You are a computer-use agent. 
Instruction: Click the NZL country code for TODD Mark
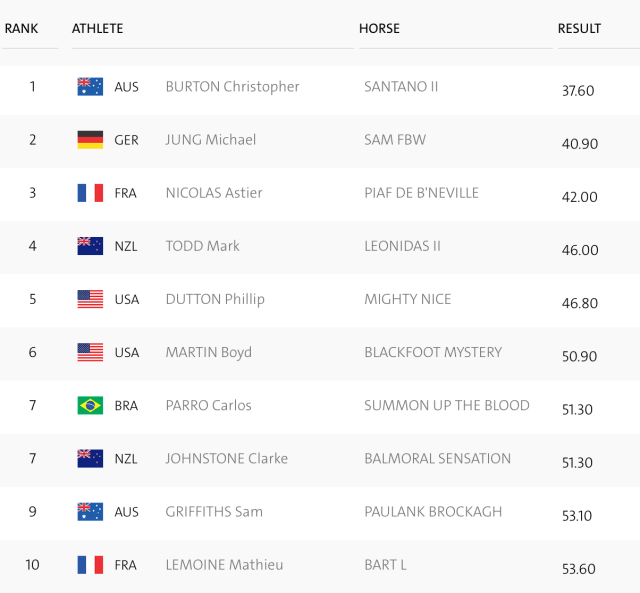point(126,246)
